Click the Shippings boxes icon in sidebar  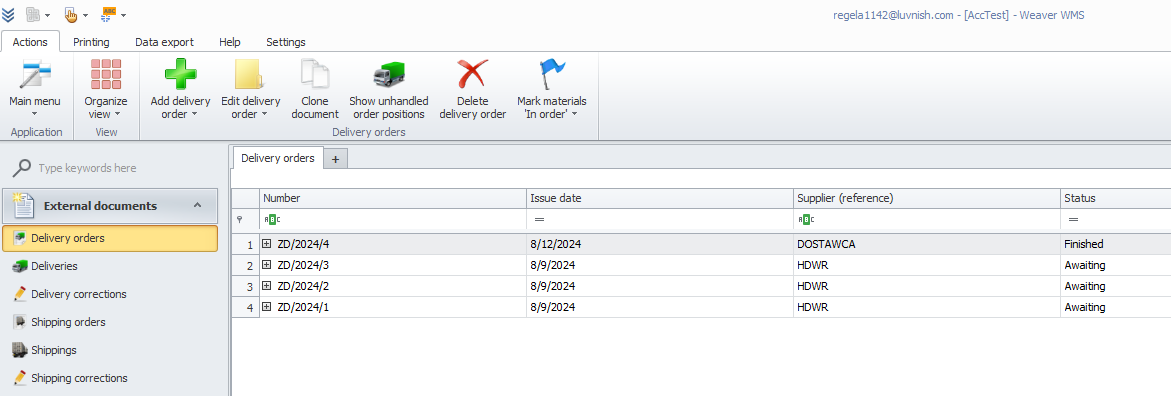(x=19, y=350)
